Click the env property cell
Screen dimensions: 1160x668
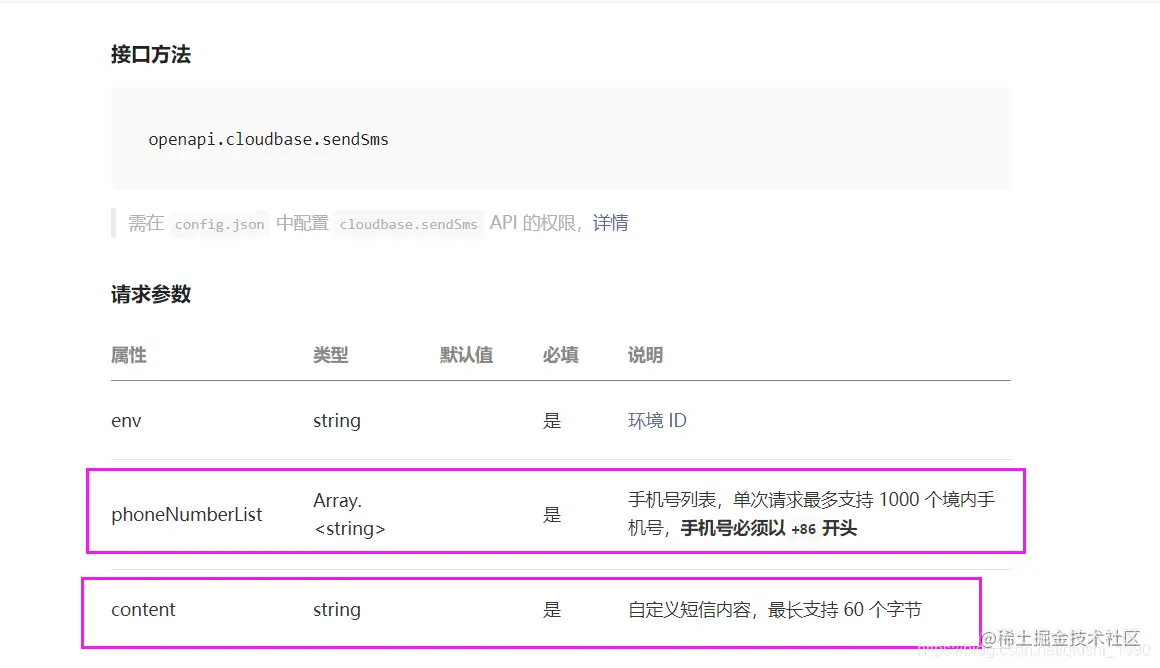coord(126,421)
